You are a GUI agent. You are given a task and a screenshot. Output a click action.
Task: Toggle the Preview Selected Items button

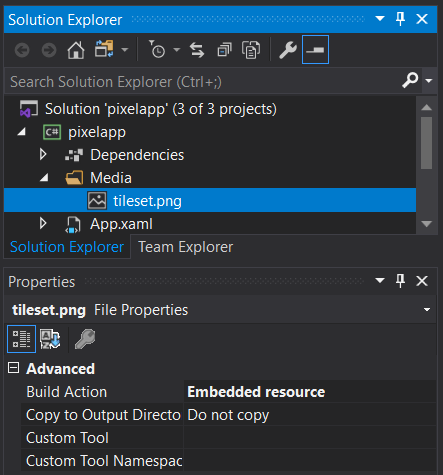pos(315,50)
